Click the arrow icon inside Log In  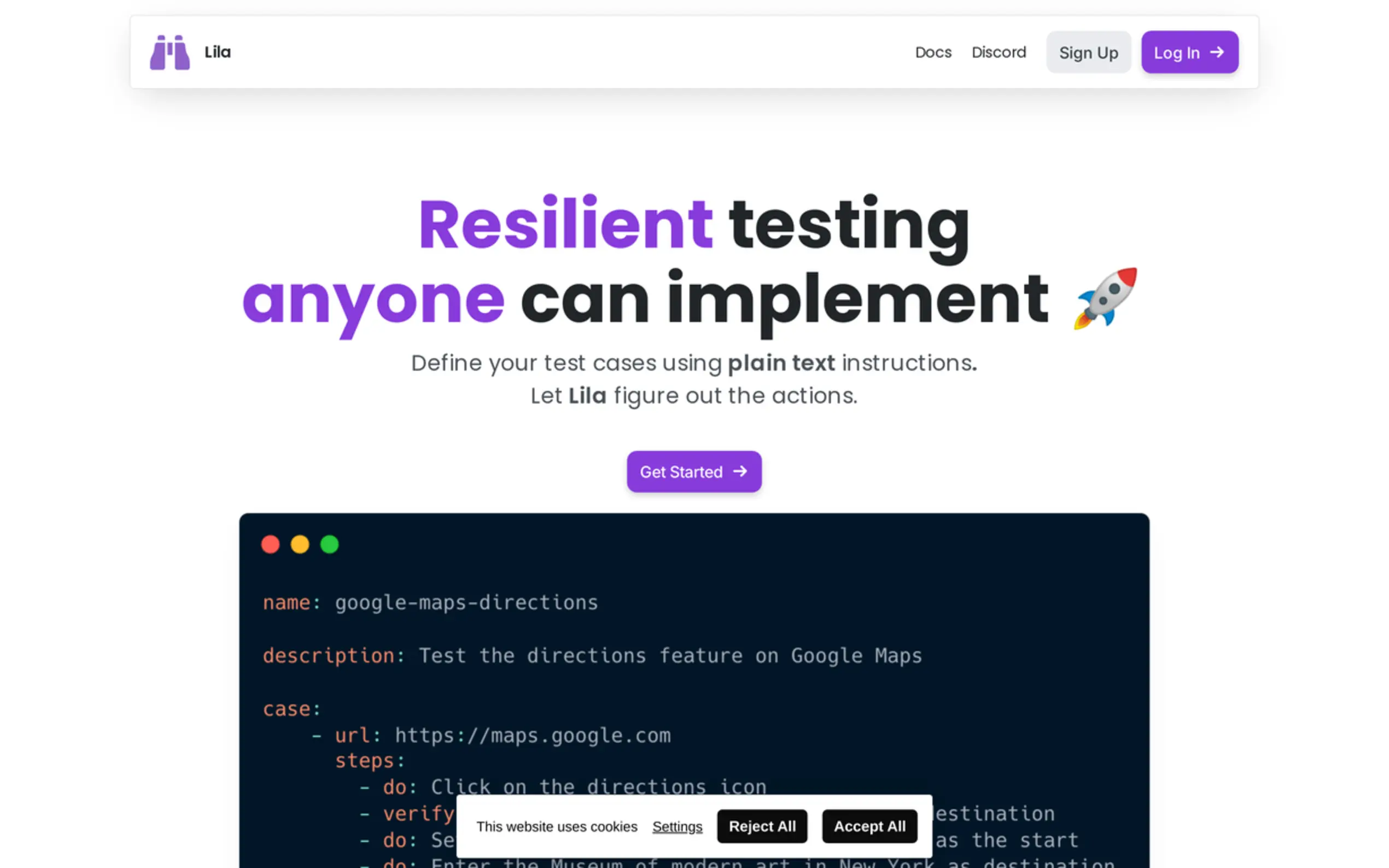tap(1216, 52)
